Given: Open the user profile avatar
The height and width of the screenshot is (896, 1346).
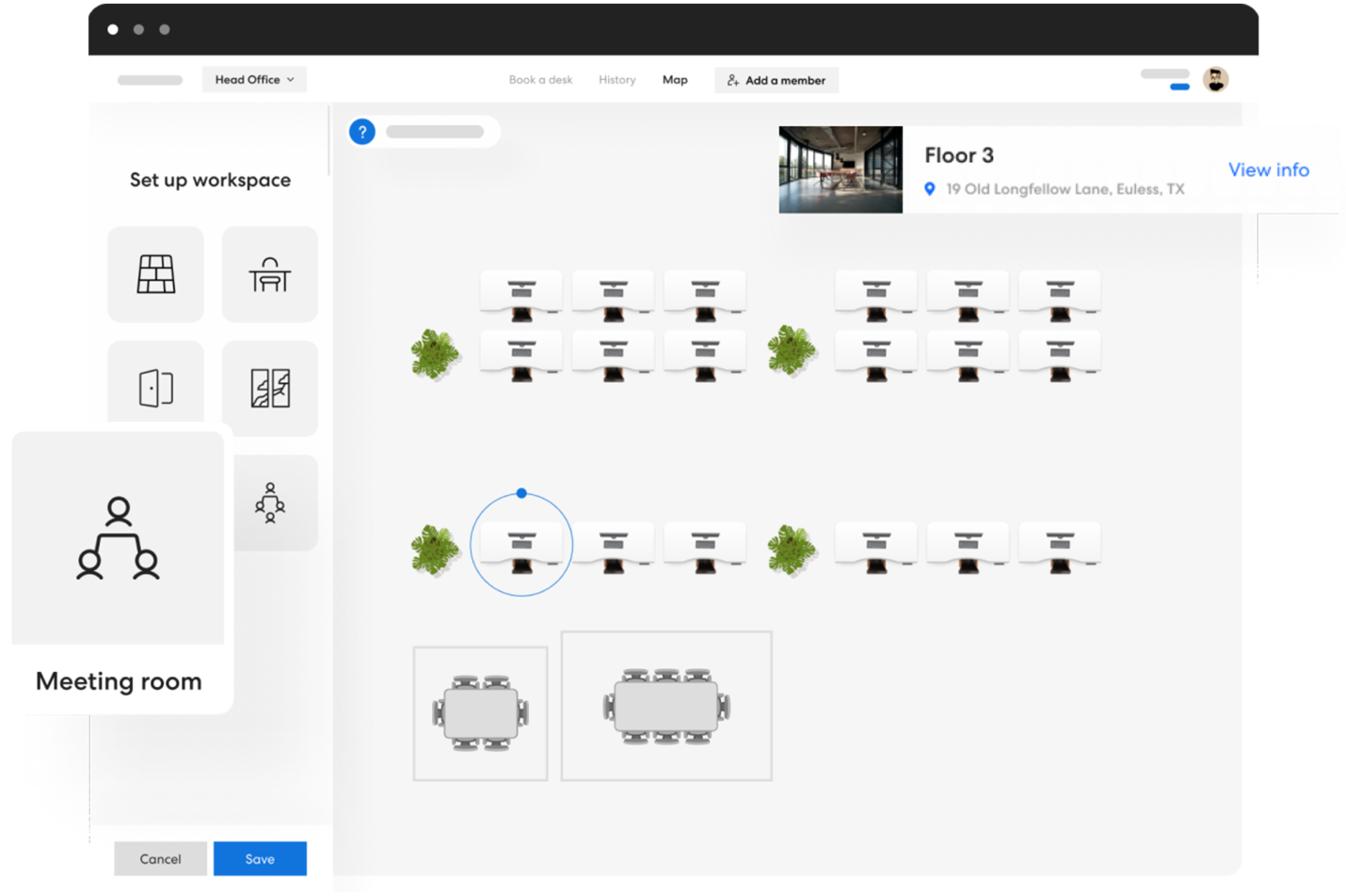Looking at the screenshot, I should click(x=1216, y=78).
